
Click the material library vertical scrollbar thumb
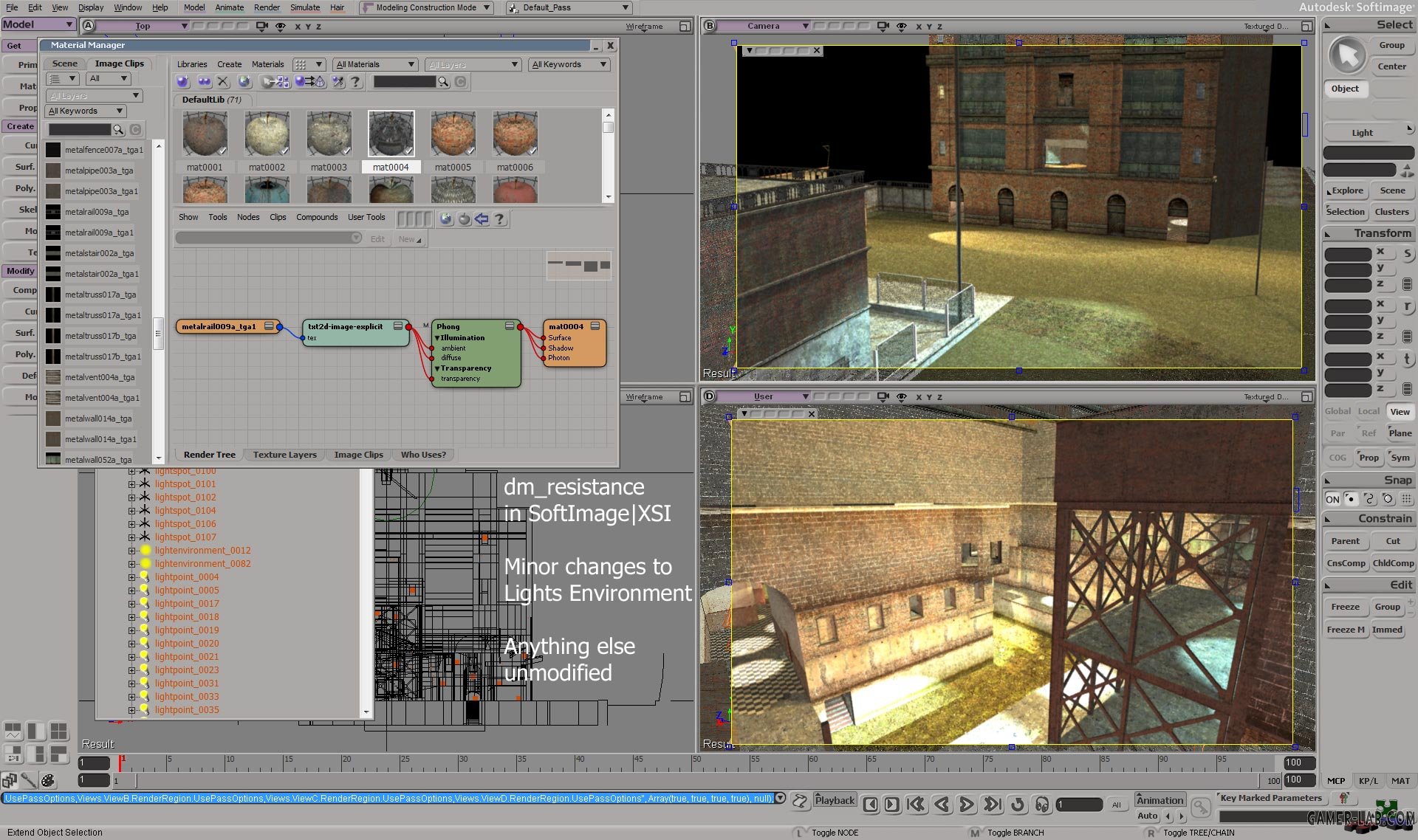[x=609, y=127]
